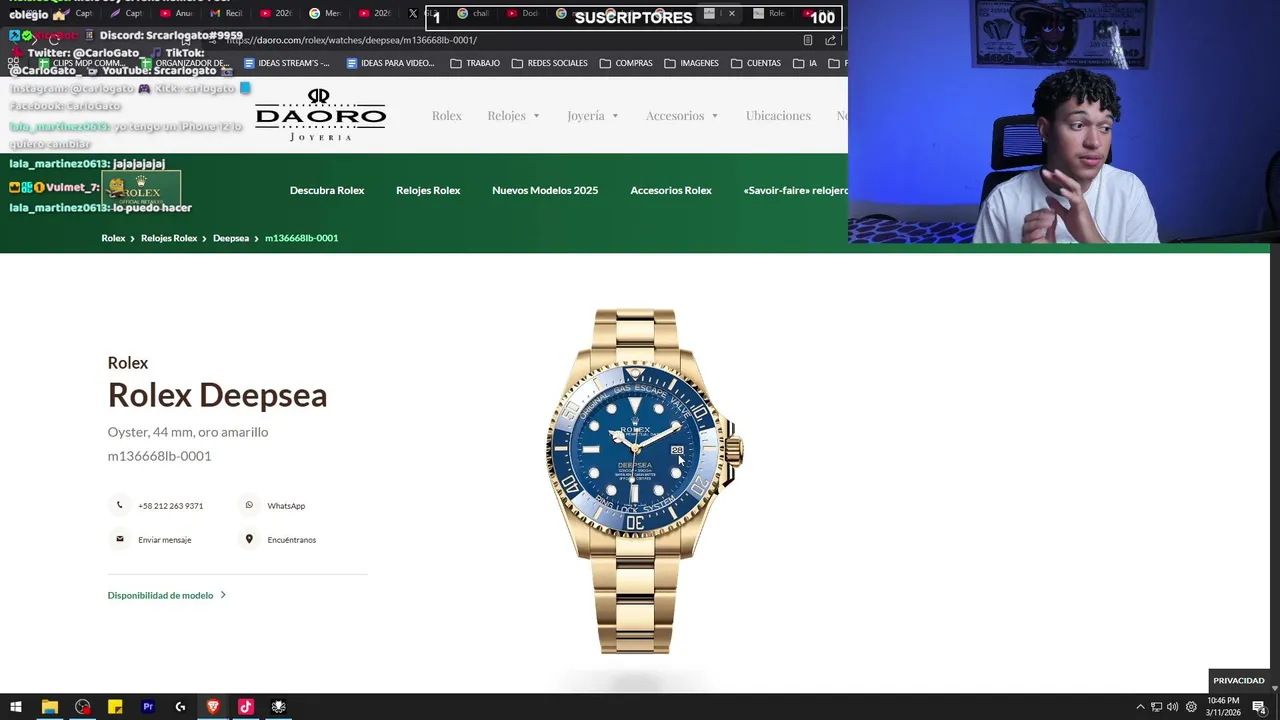The image size is (1280, 720).
Task: Open the CUENTAS bookmarks folder
Action: point(756,63)
